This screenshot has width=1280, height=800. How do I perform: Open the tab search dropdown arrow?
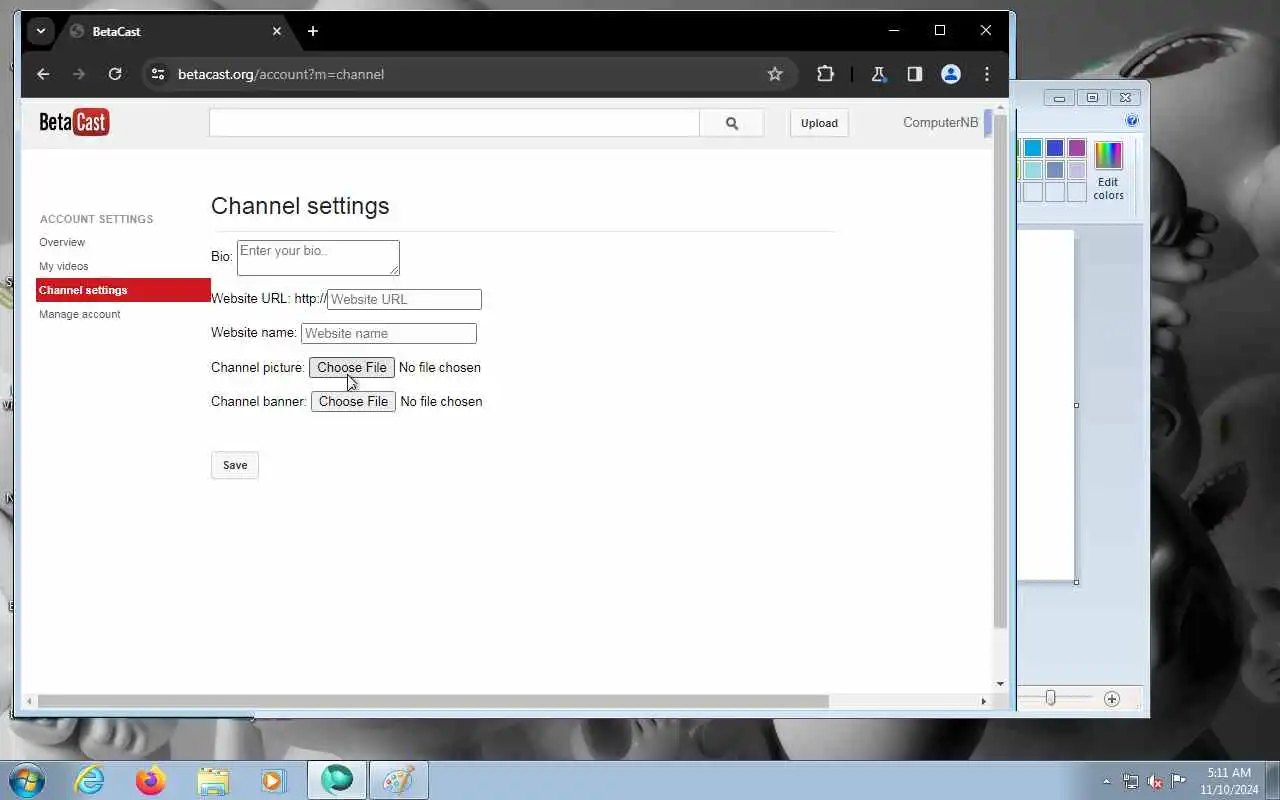[x=41, y=31]
